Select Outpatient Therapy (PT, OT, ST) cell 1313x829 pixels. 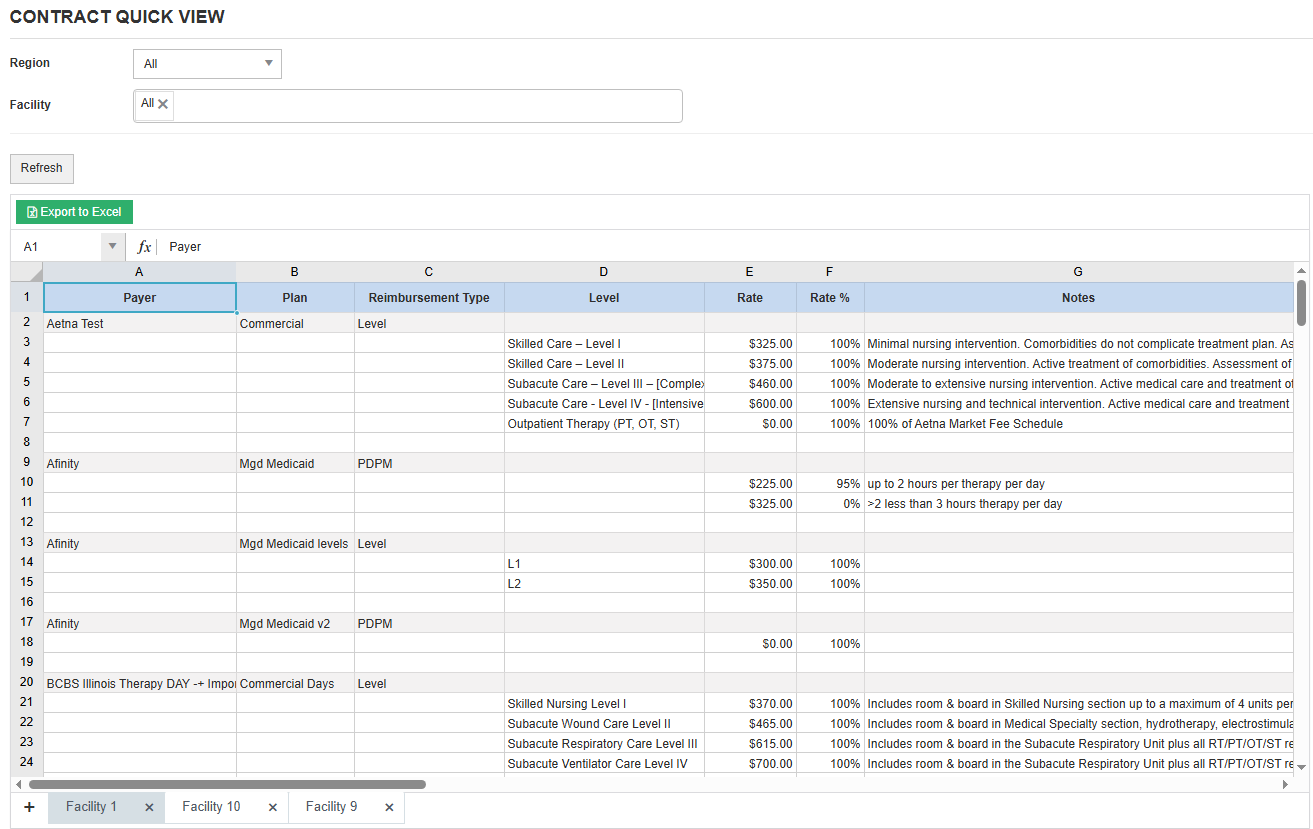coord(604,423)
